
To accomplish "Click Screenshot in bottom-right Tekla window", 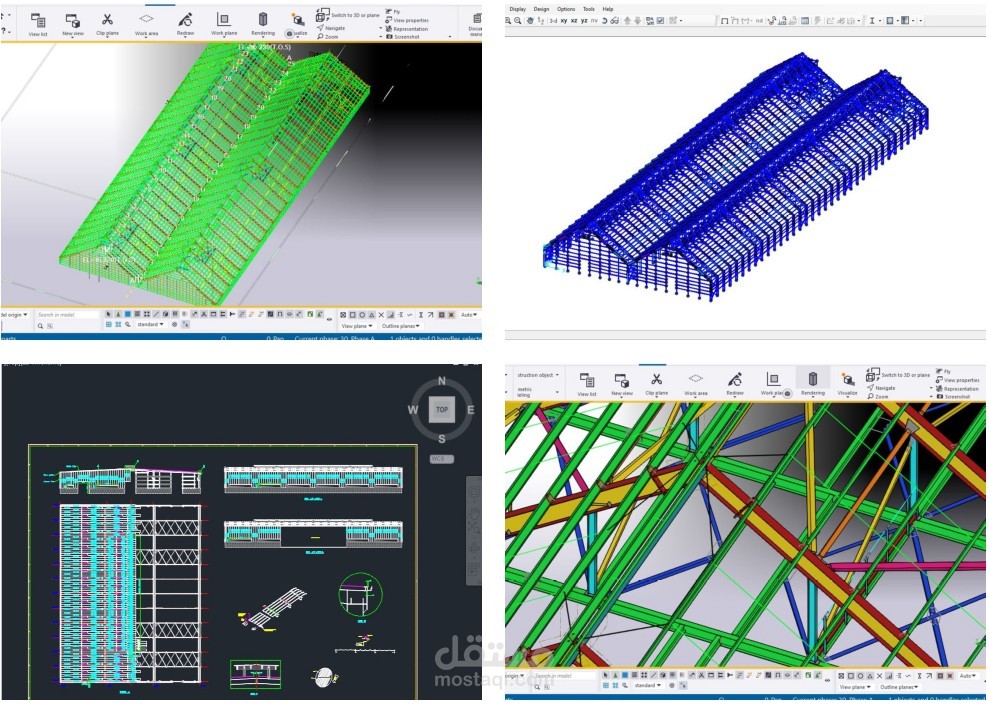I will click(x=954, y=397).
